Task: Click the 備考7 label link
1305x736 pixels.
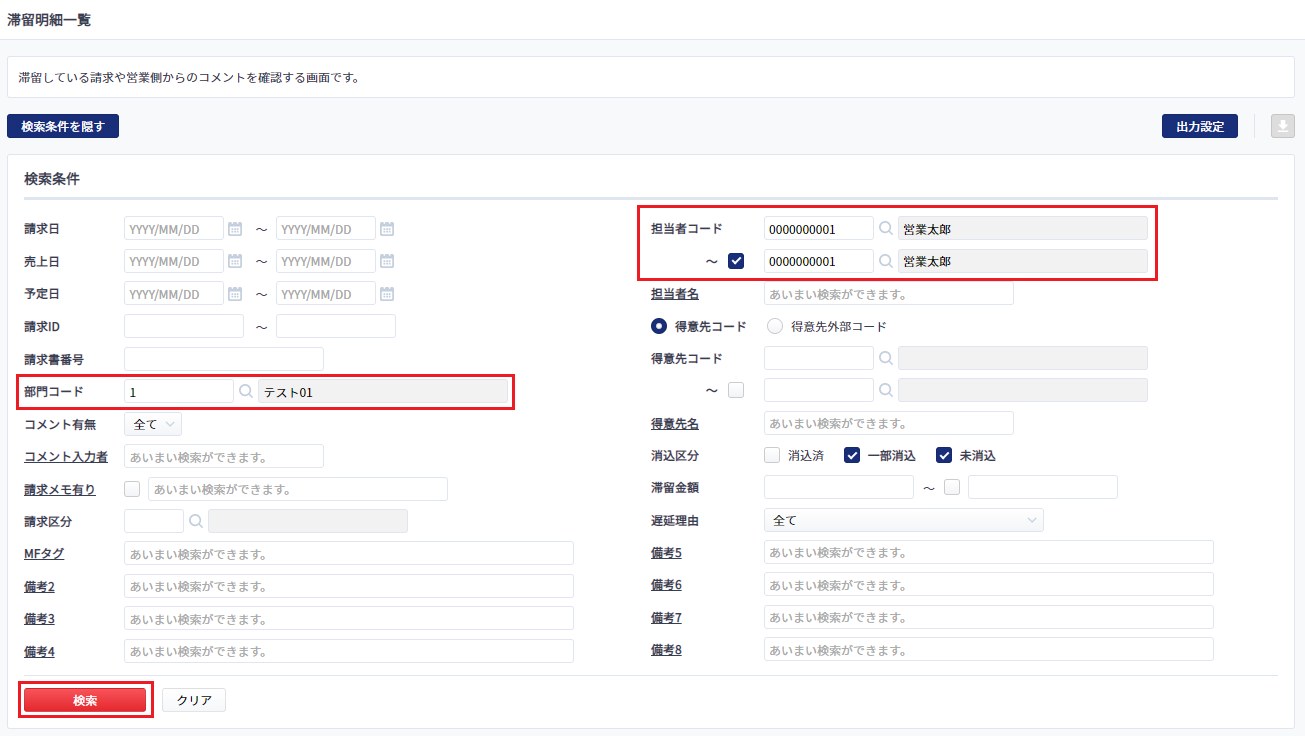Action: click(x=666, y=617)
